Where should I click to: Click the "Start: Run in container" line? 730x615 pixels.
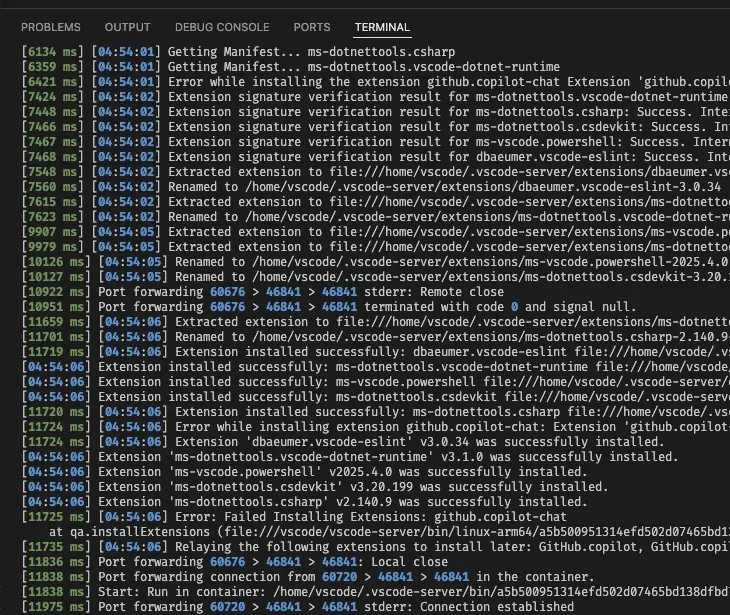coord(376,592)
